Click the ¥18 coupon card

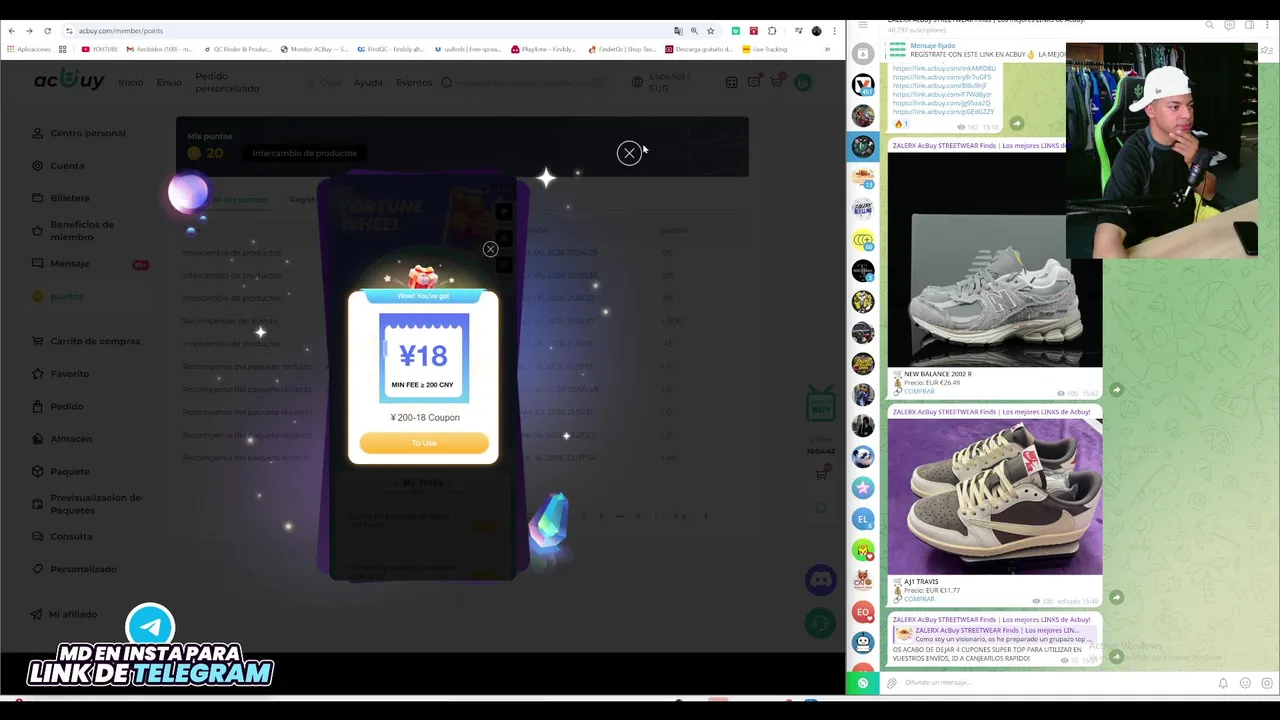[x=424, y=358]
